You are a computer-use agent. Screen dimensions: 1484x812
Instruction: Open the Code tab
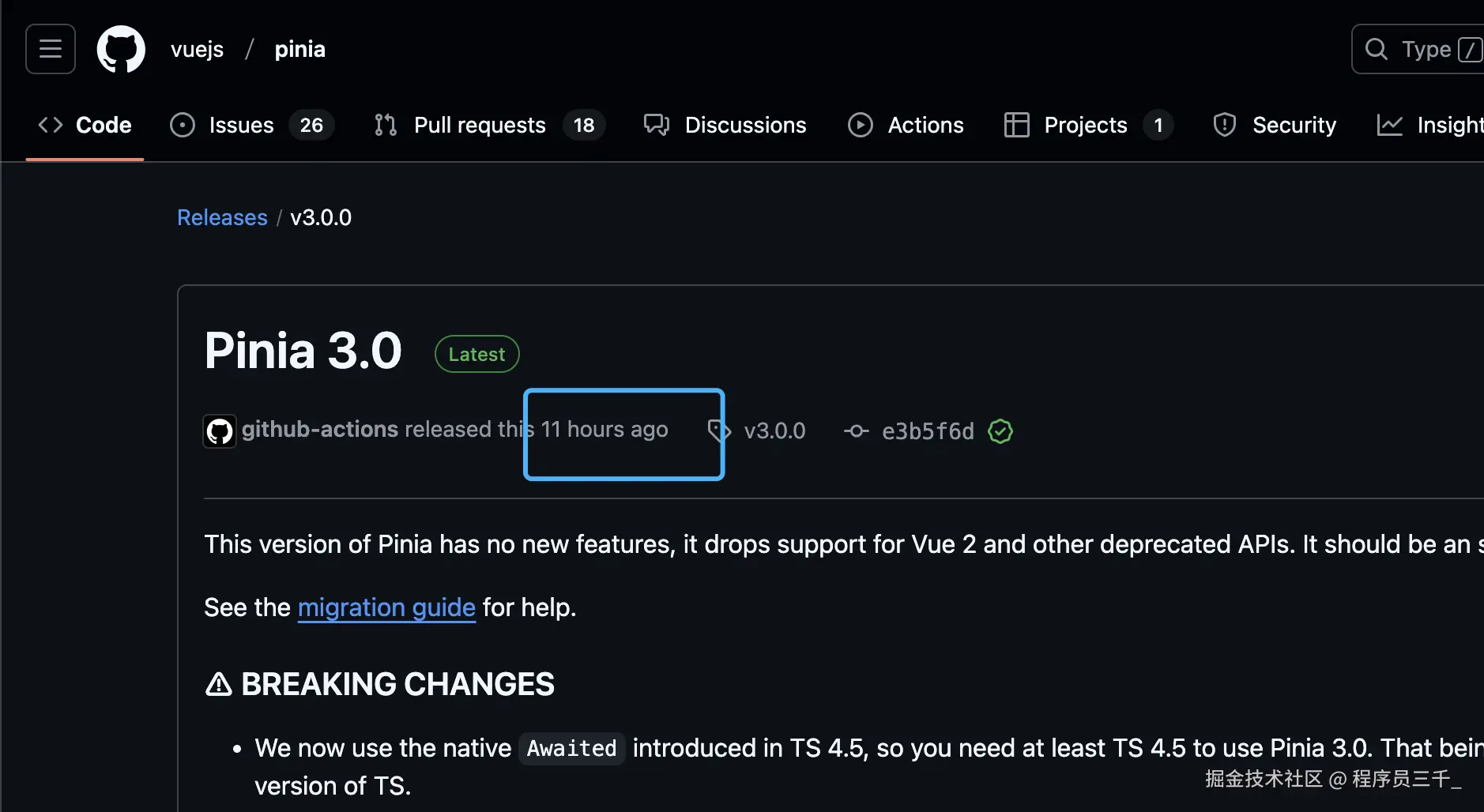coord(85,125)
